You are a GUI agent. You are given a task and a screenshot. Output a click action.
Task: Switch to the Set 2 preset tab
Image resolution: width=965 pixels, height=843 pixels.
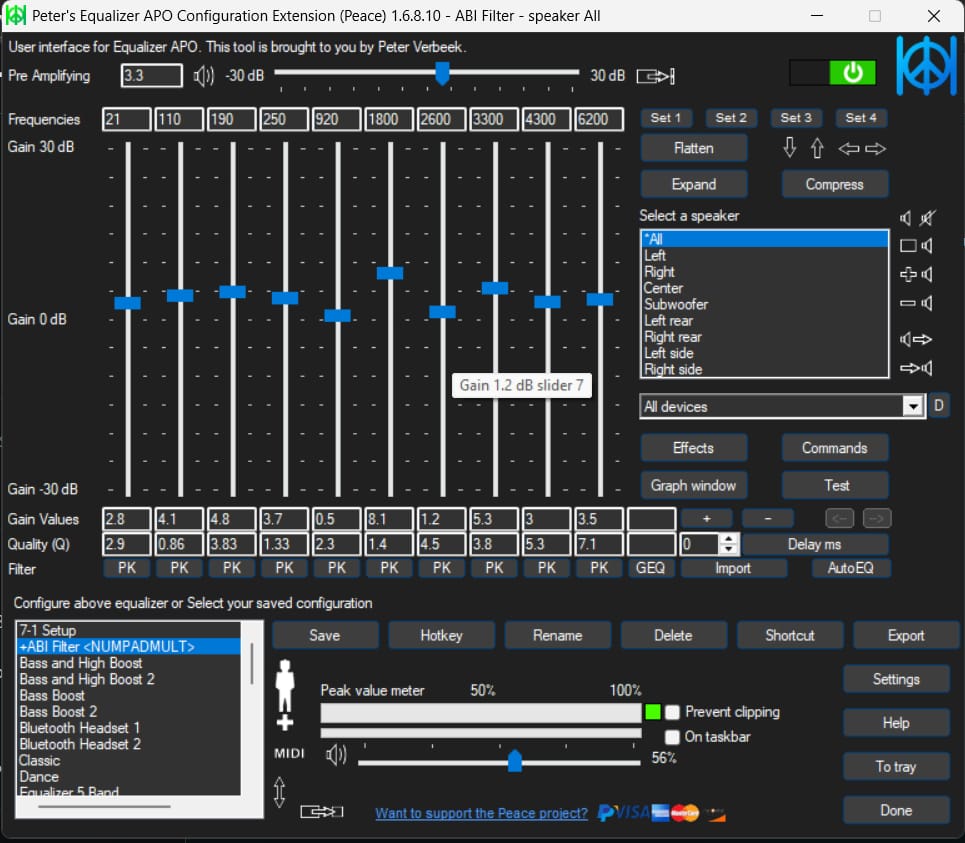(x=731, y=117)
